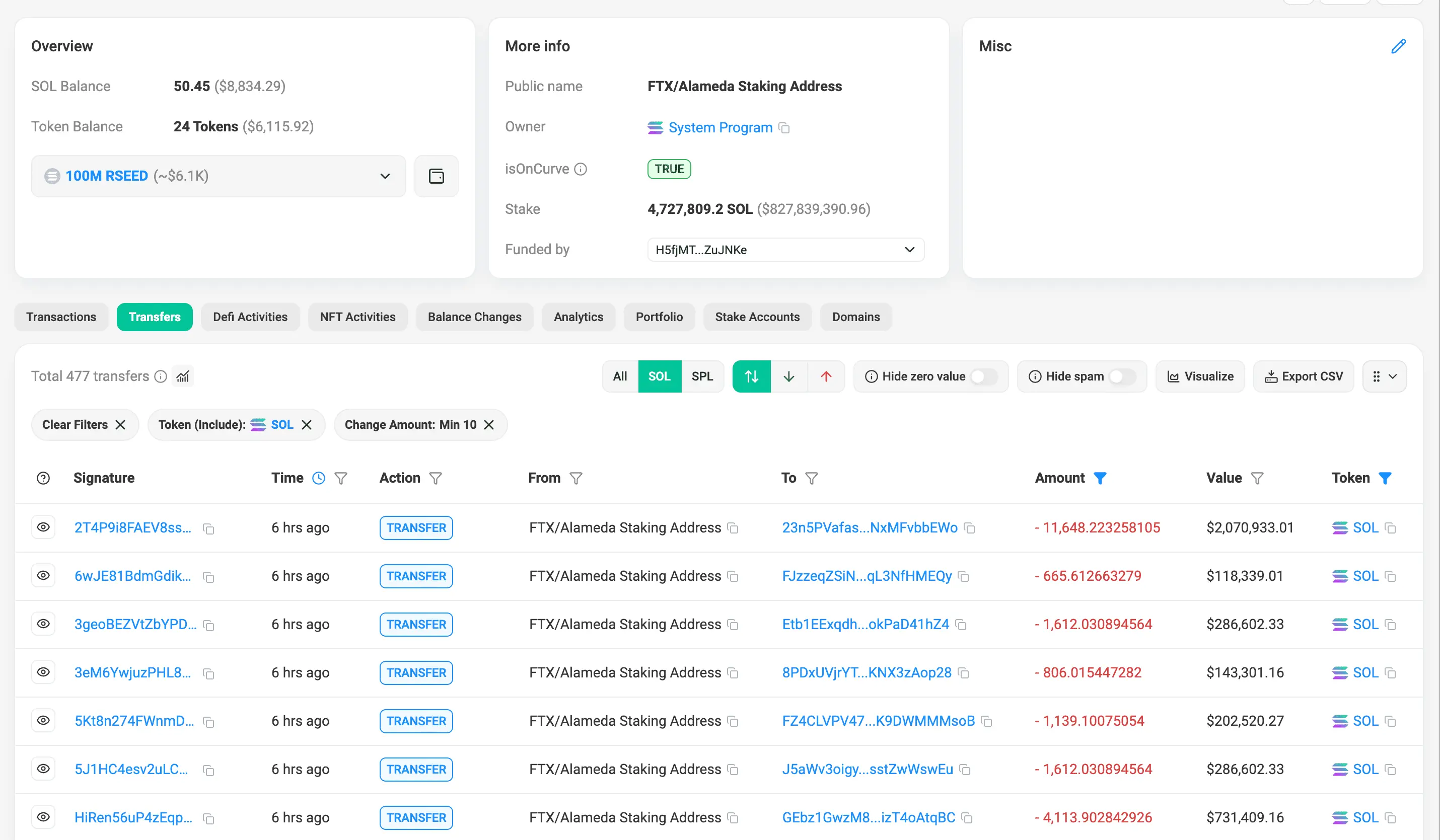The height and width of the screenshot is (840, 1440).
Task: Open the transfers chart icon
Action: pyautogui.click(x=183, y=376)
